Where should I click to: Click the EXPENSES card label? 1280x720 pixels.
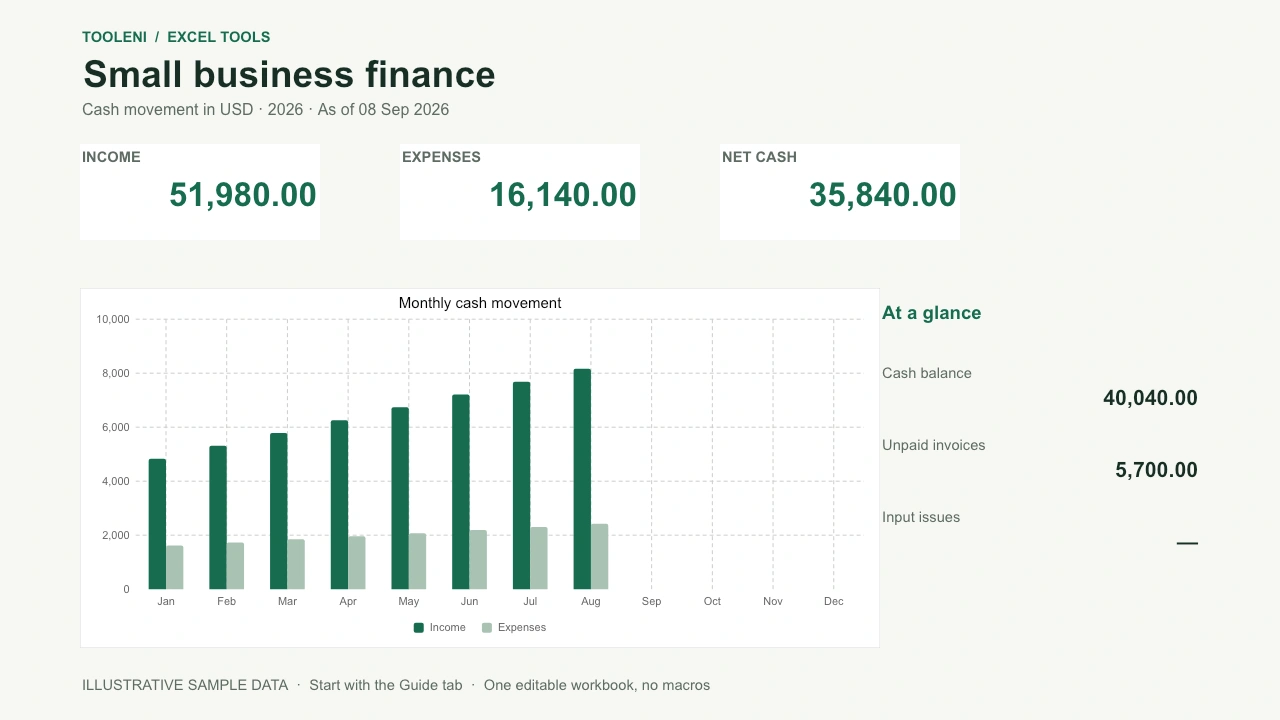pyautogui.click(x=441, y=157)
